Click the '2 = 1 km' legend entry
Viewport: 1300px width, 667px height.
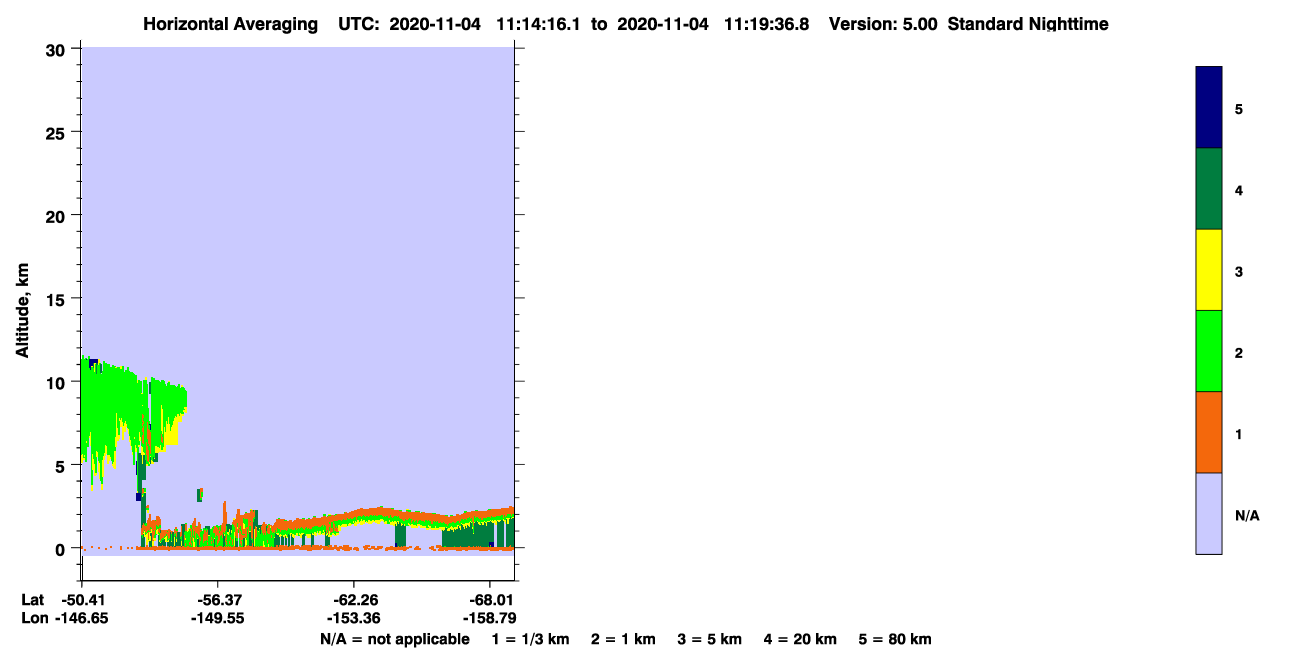point(623,639)
